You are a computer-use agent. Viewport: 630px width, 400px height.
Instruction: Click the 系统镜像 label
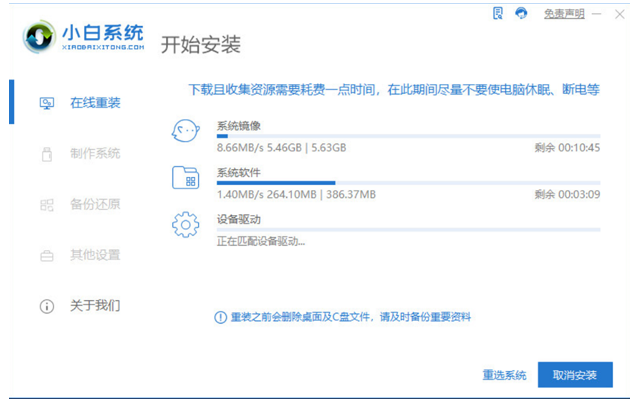239,126
